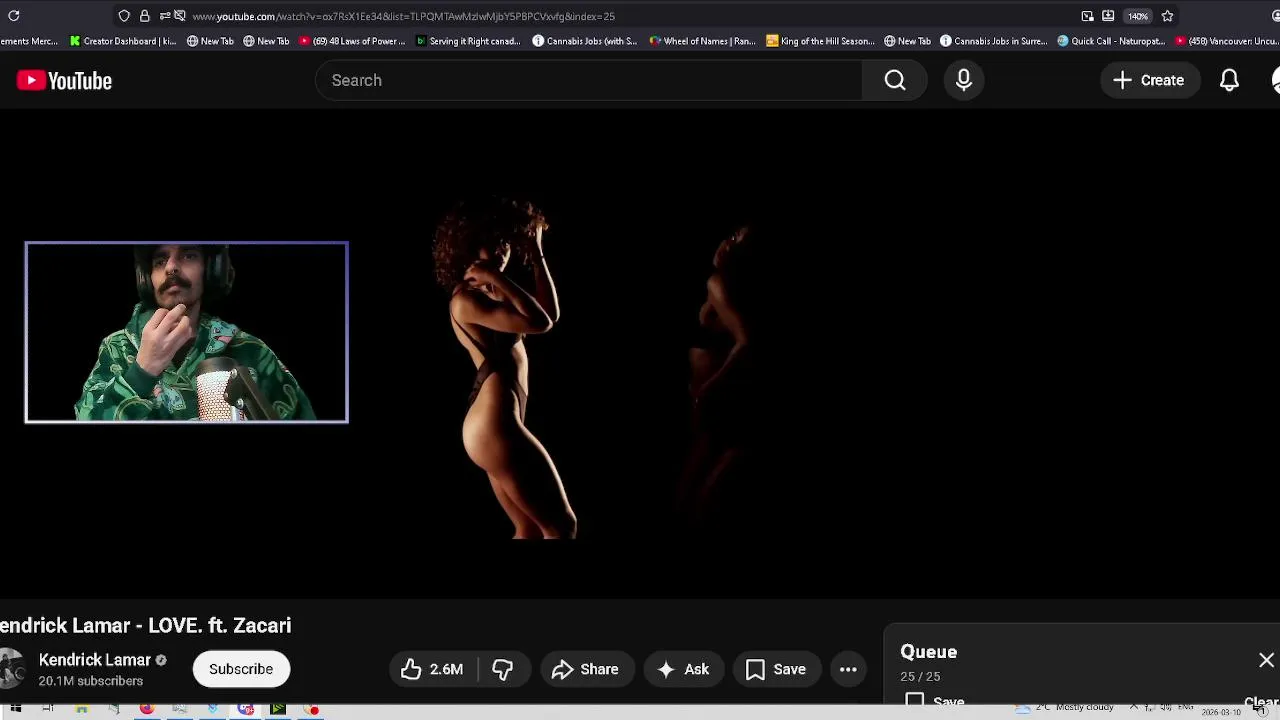
Task: Open the Kendrick Lamar channel name link
Action: coord(95,660)
